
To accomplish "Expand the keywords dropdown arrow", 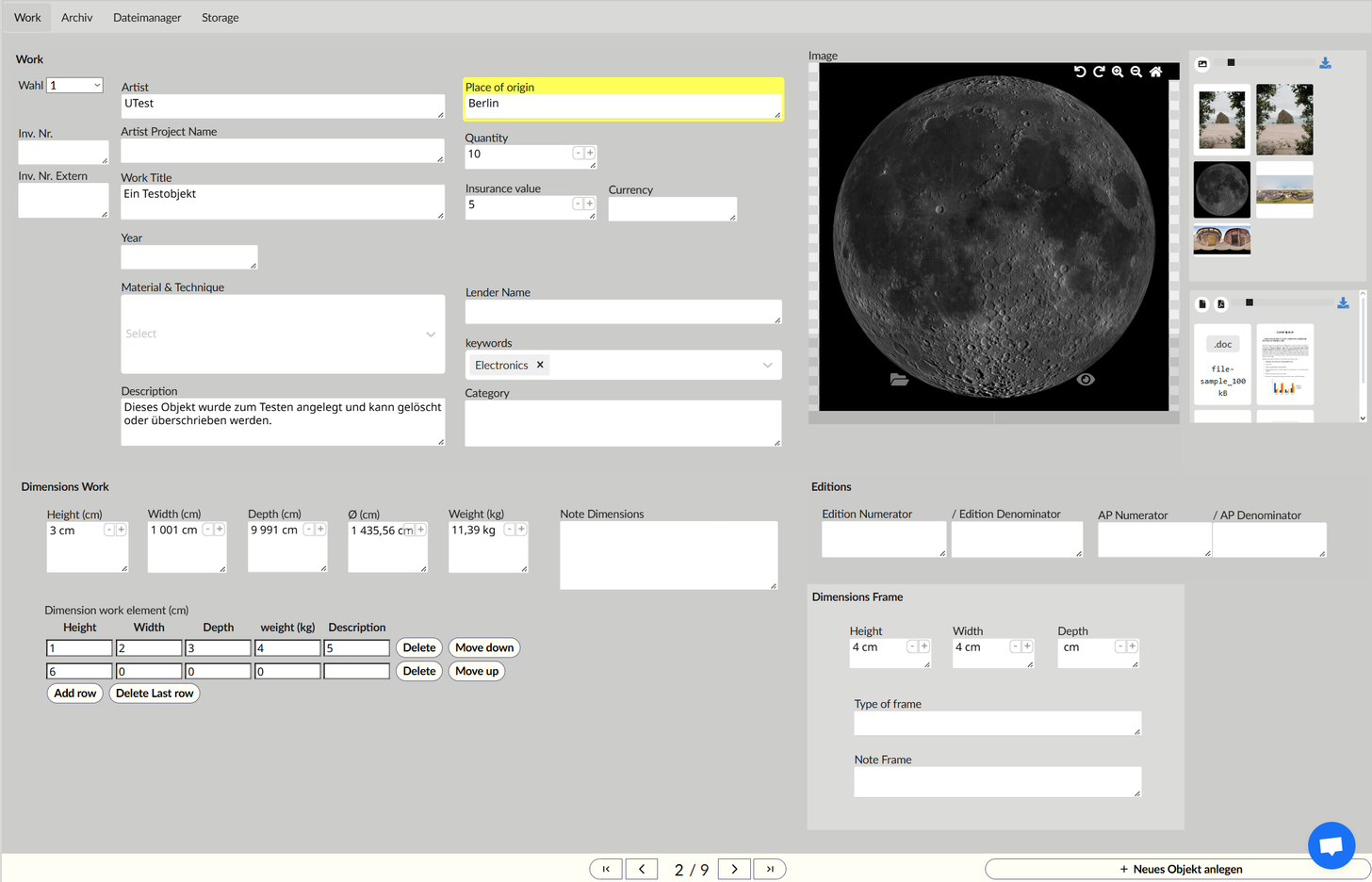I will click(x=767, y=366).
